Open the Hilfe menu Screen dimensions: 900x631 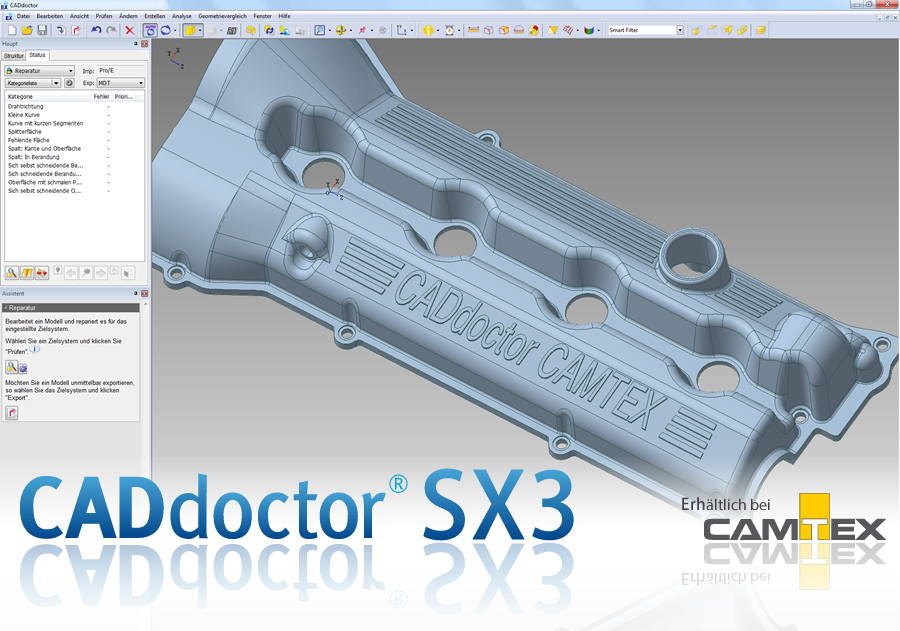(284, 16)
